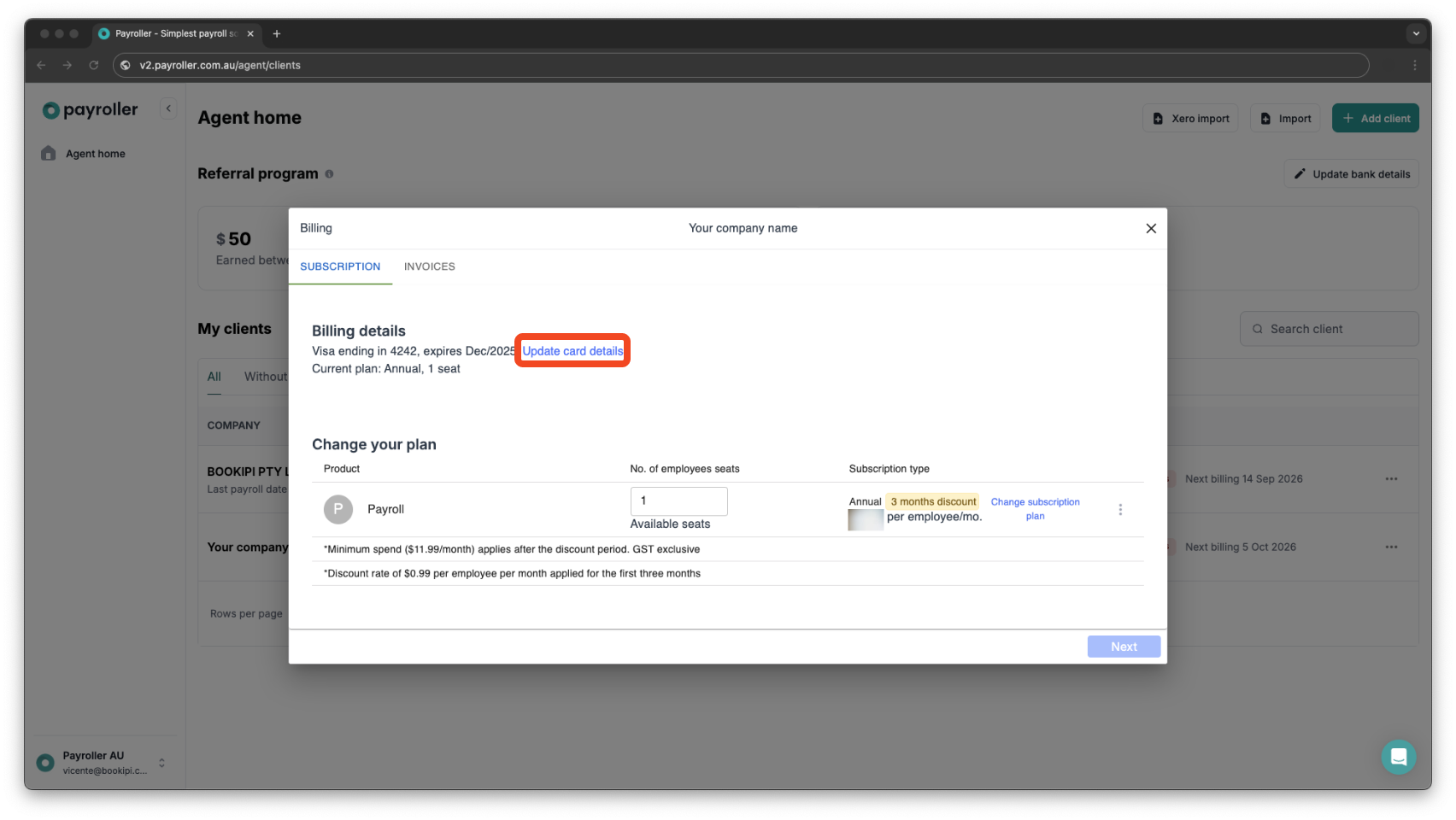The image size is (1456, 820).
Task: Select the Agent home house icon
Action: 48,153
